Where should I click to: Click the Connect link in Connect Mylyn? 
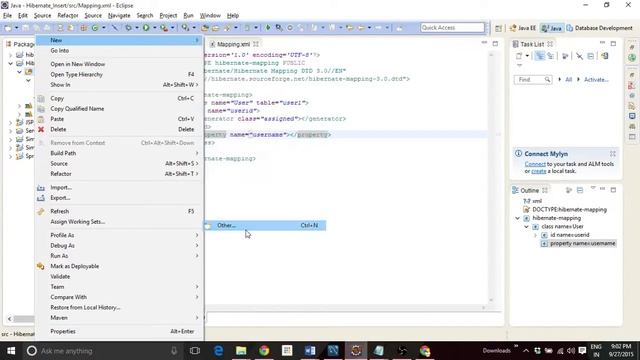pyautogui.click(x=535, y=164)
